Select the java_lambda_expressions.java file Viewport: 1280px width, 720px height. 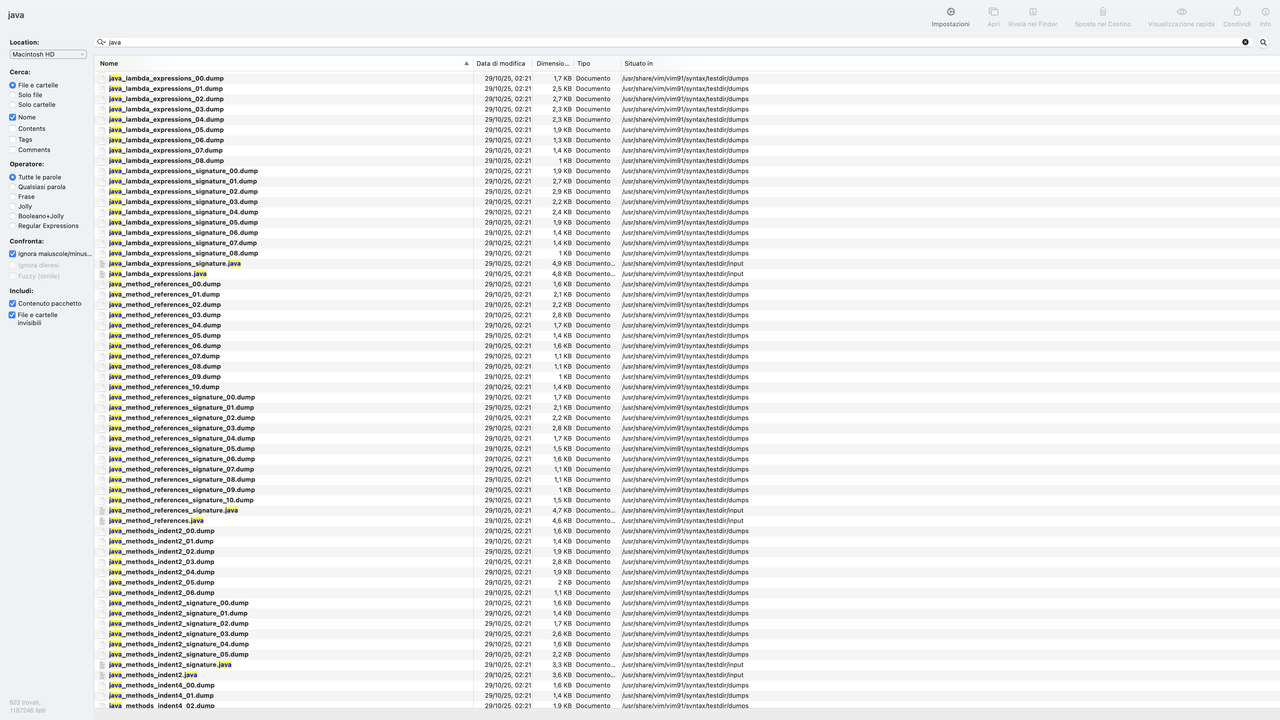coord(158,273)
